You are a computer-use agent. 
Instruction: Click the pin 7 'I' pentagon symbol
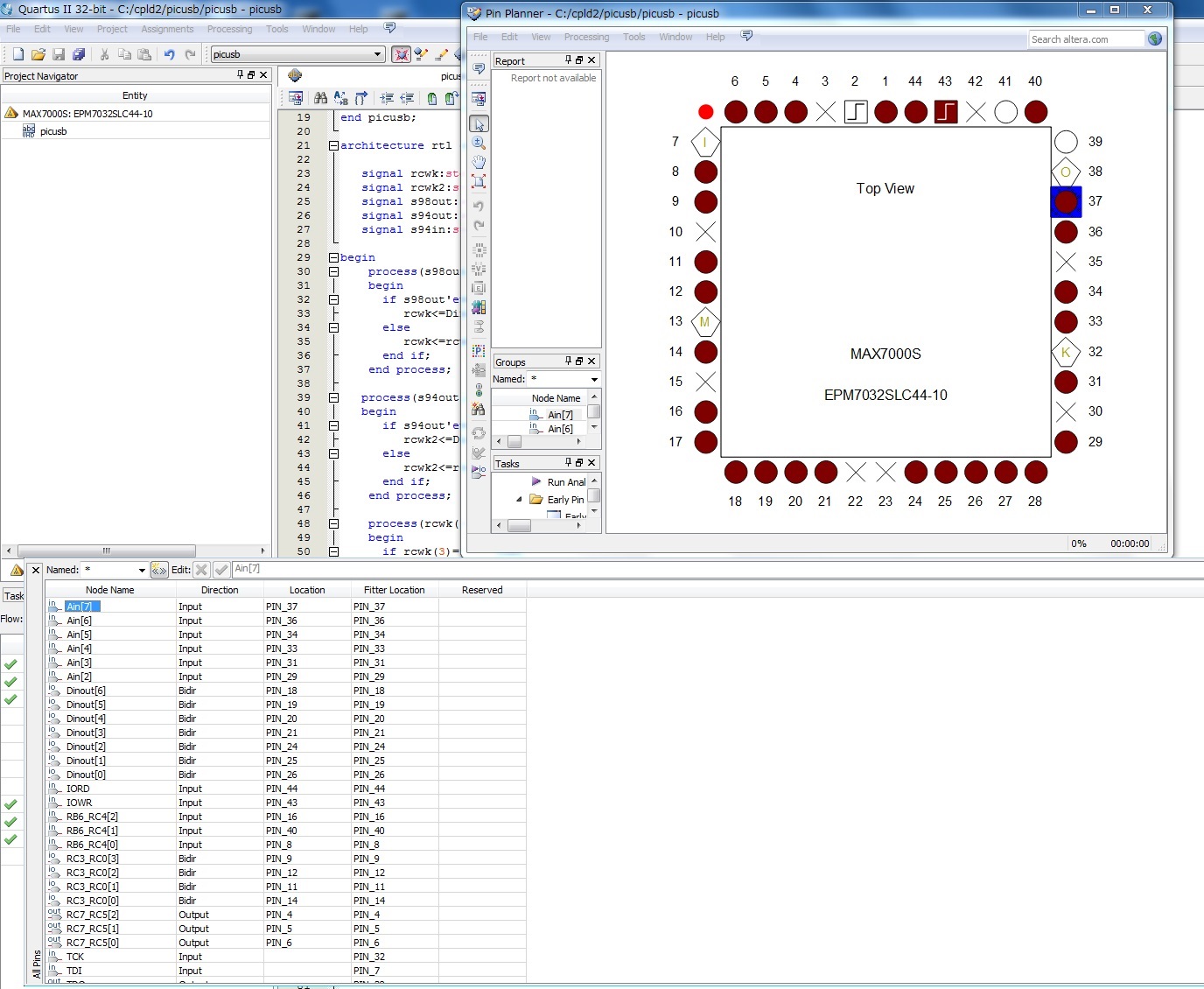point(705,142)
